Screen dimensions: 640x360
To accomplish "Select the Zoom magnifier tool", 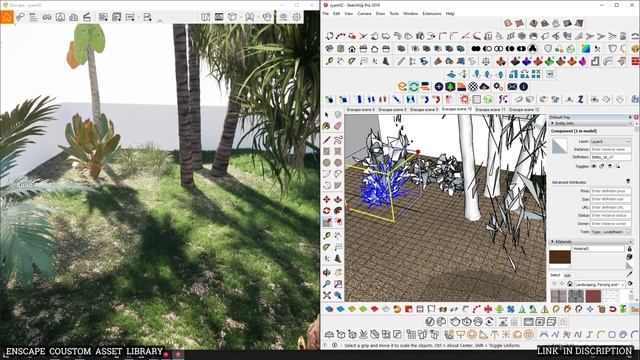I will coord(327,284).
